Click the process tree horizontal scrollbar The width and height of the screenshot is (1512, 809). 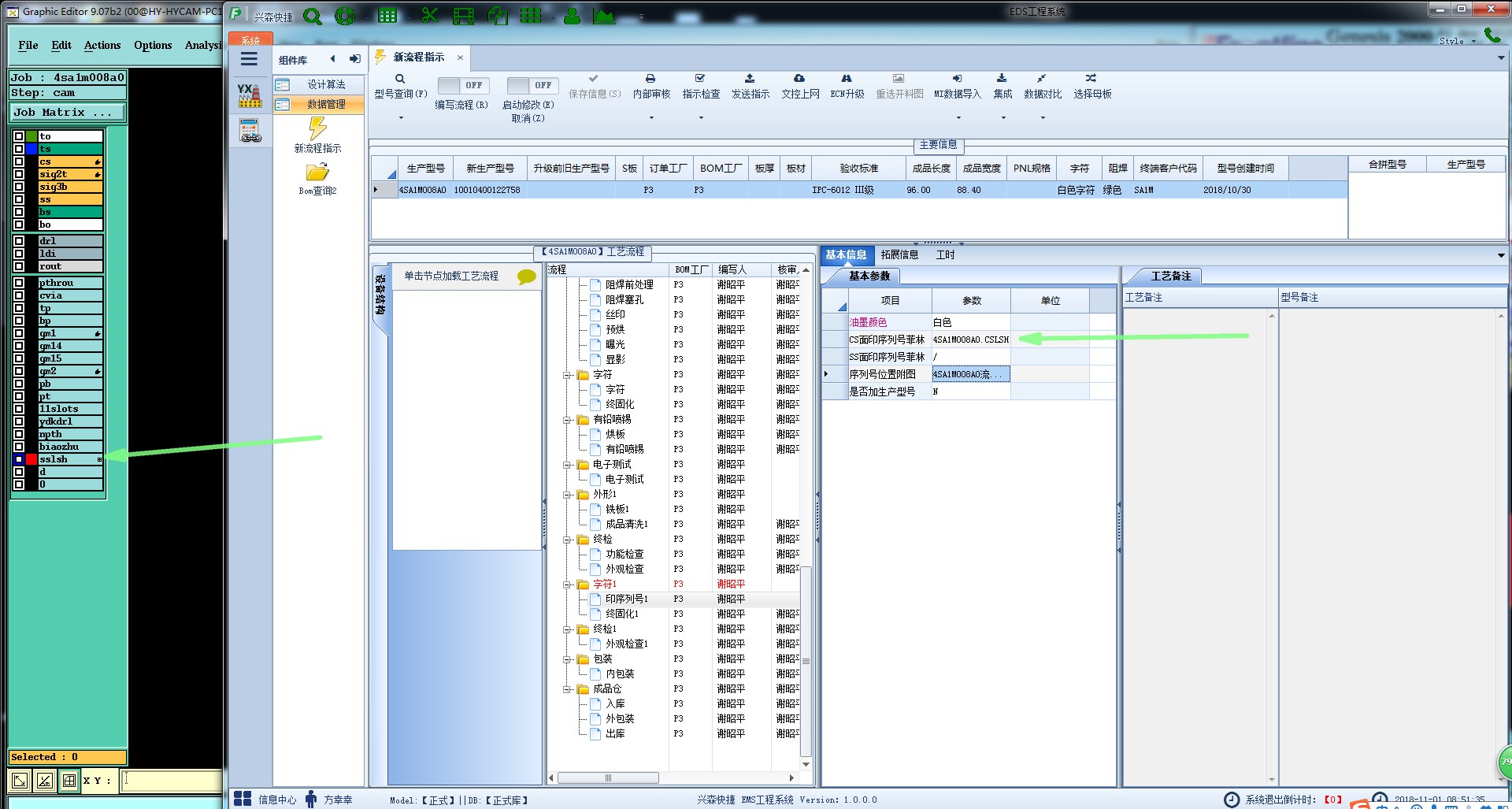tap(608, 777)
